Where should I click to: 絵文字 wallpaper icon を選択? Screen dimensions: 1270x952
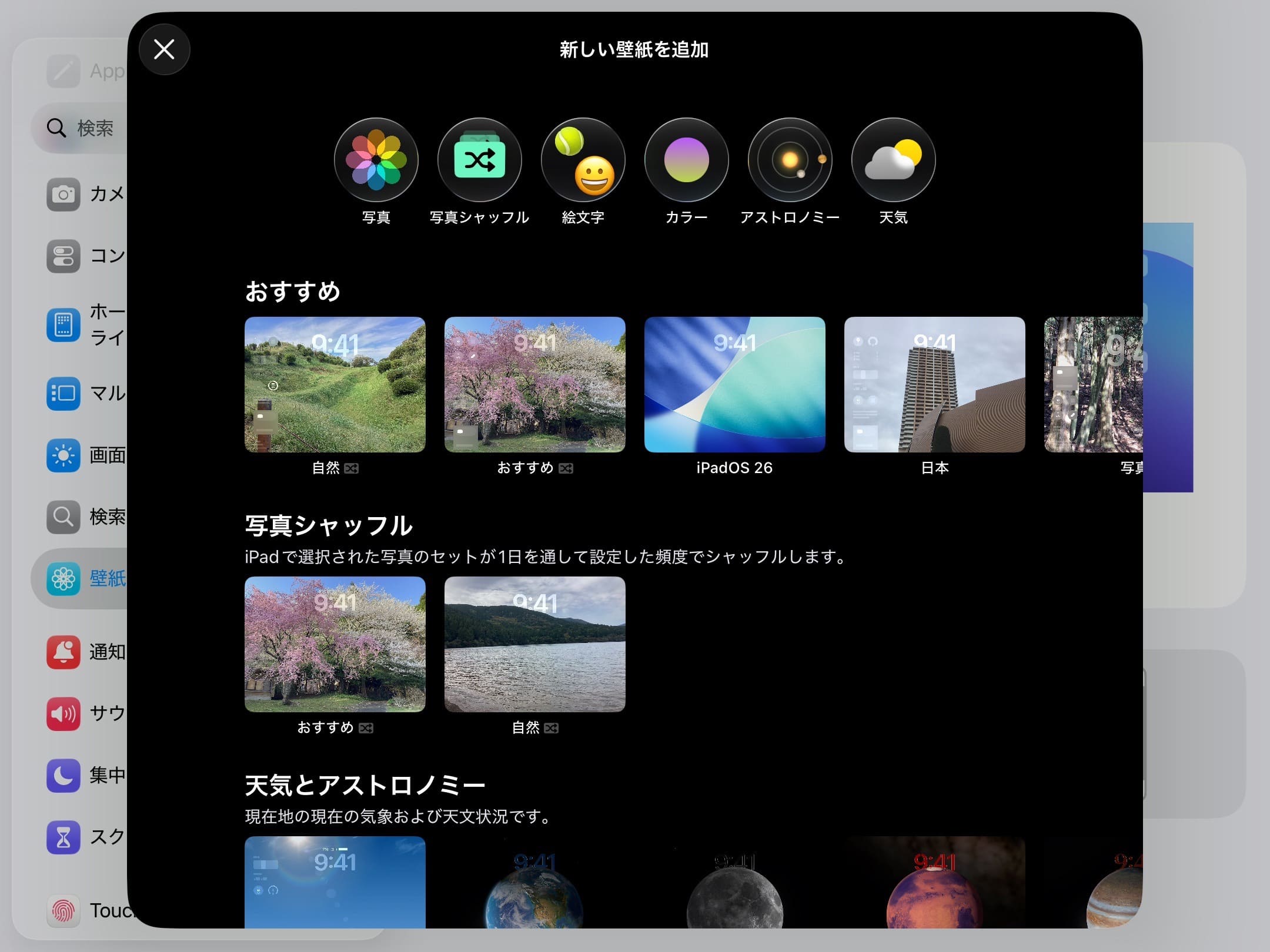coord(583,160)
